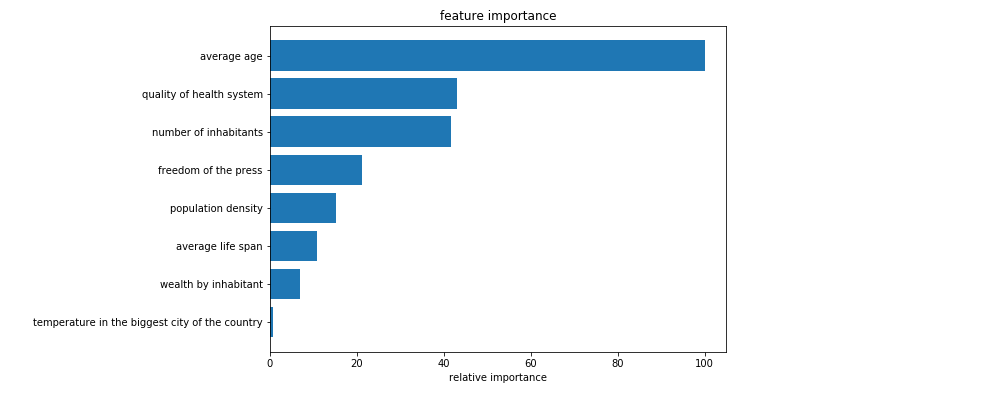Click the 'population density' label
This screenshot has width=1007, height=396.
tap(216, 209)
